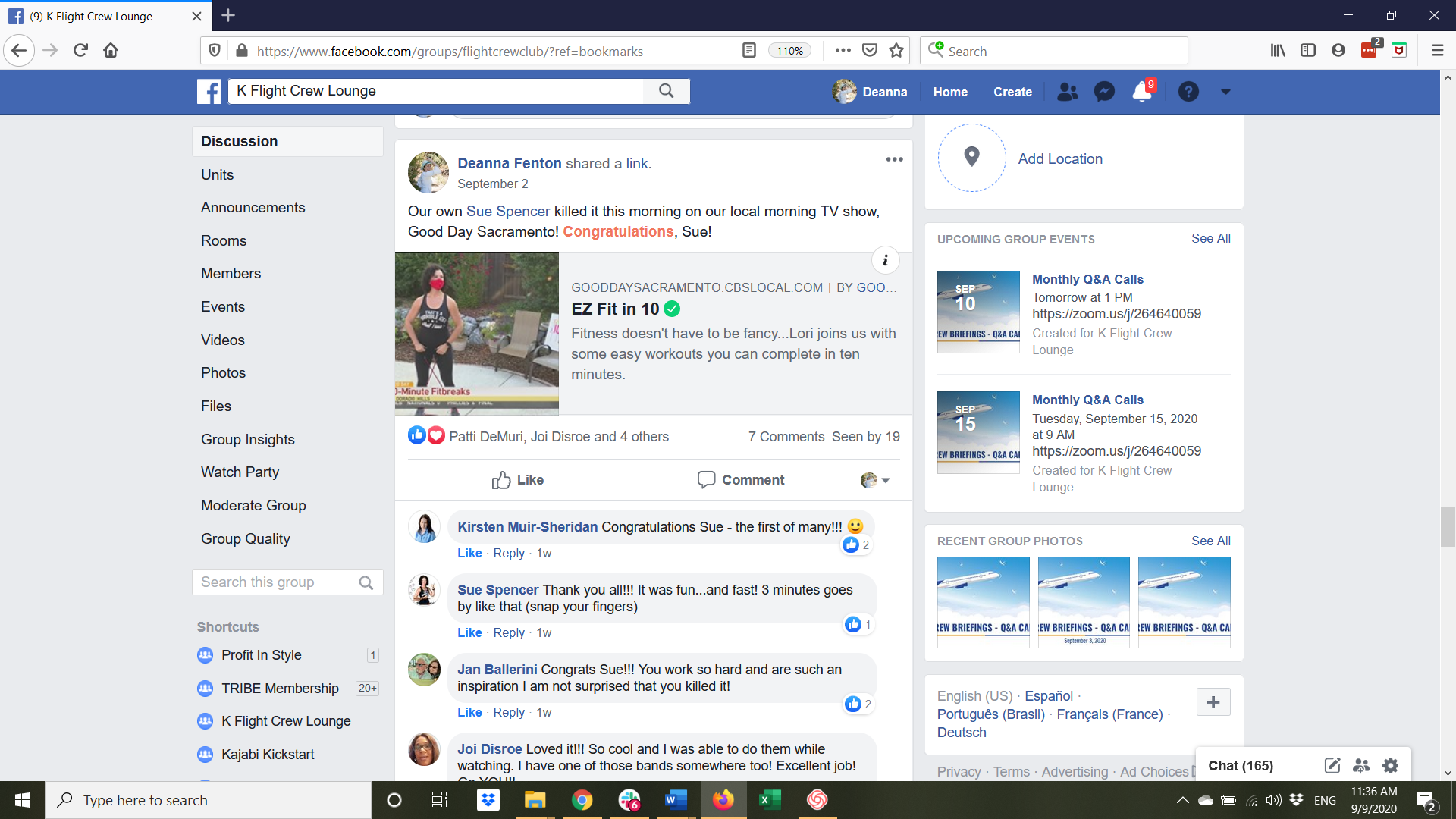This screenshot has height=819, width=1456.
Task: Click the search magnifier in Facebook bar
Action: coord(666,91)
